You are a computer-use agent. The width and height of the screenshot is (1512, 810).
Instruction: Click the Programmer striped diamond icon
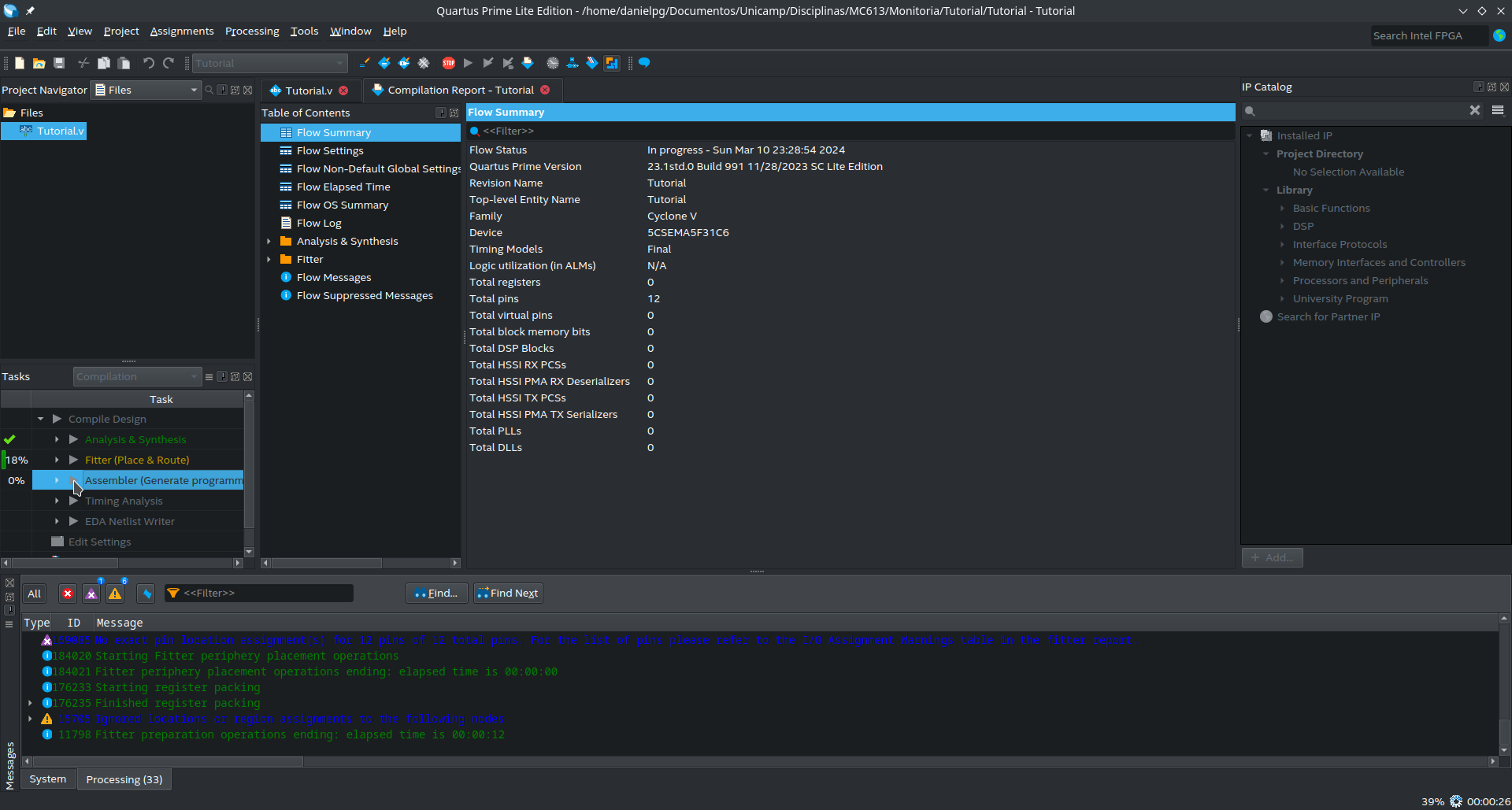pyautogui.click(x=592, y=63)
